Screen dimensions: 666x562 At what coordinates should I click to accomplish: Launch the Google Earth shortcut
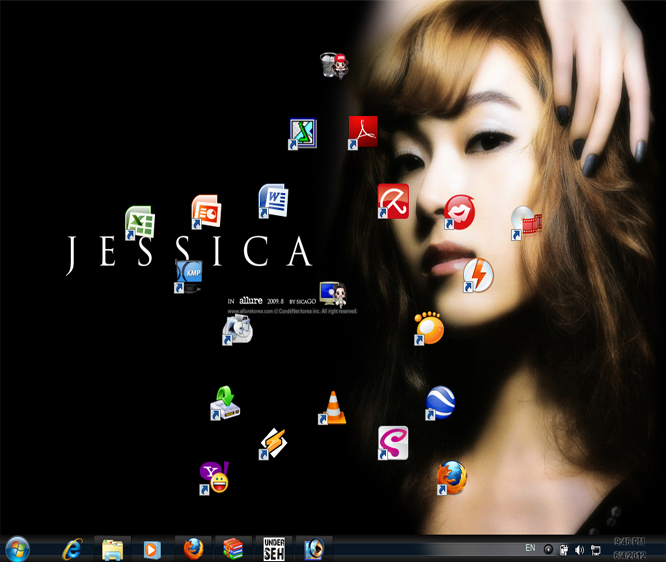(x=440, y=402)
